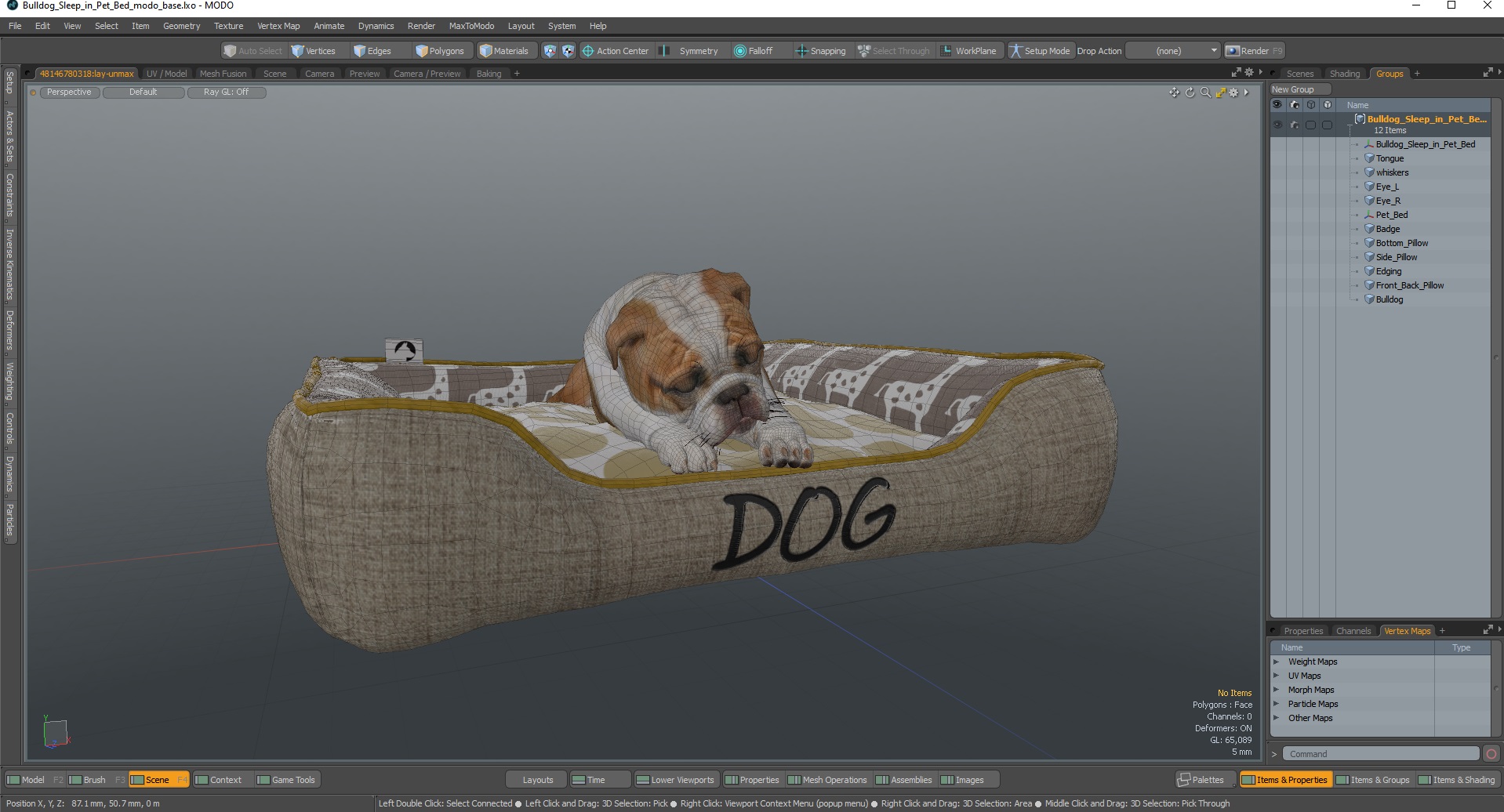This screenshot has width=1504, height=812.
Task: Open Falloff options
Action: pyautogui.click(x=754, y=51)
